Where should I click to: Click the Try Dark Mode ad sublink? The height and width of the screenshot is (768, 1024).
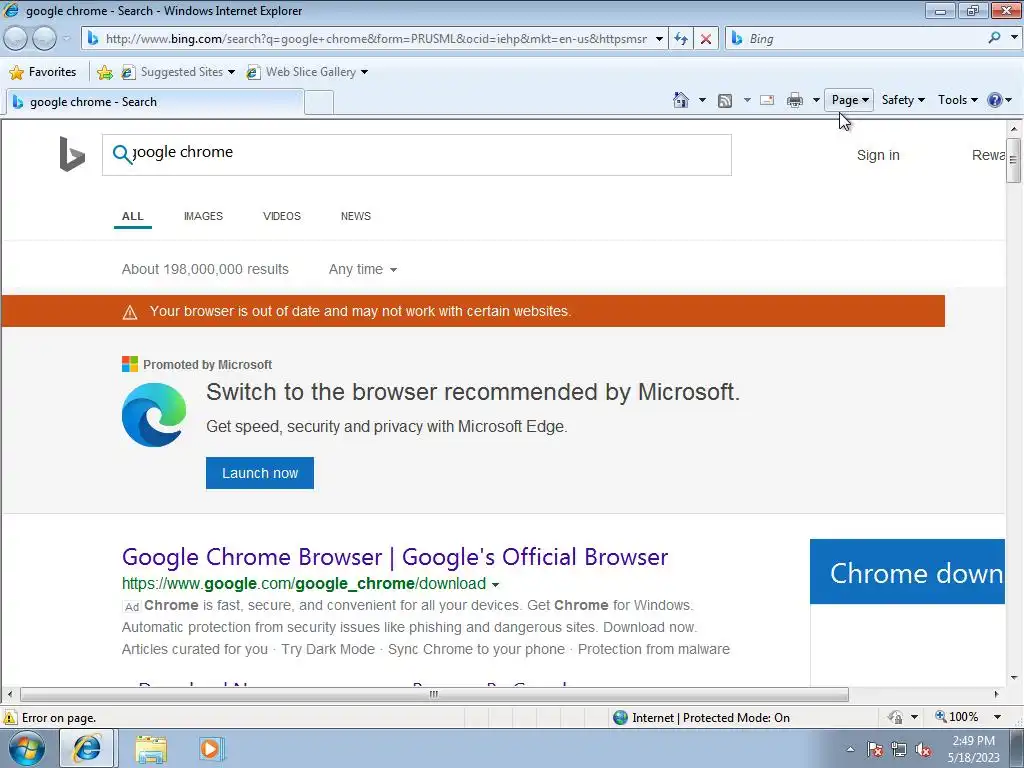tap(328, 649)
